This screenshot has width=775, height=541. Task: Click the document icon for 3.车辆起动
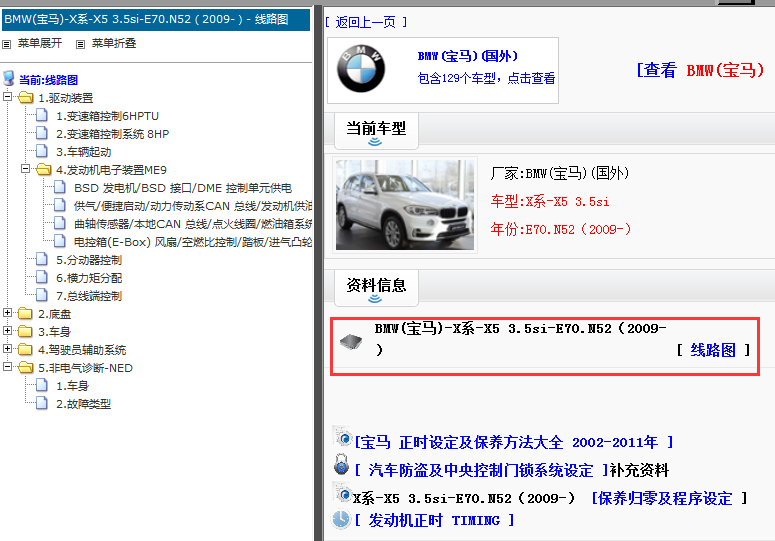click(x=42, y=151)
